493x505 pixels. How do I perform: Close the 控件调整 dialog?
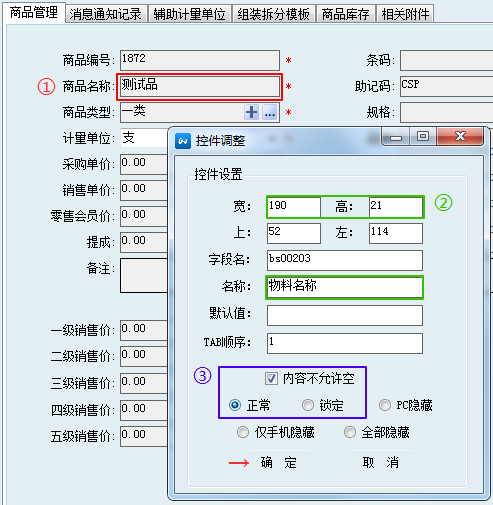tap(460, 136)
